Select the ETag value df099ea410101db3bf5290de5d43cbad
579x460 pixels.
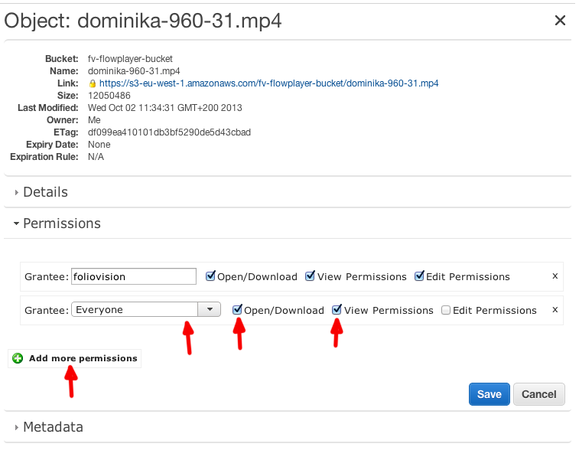[x=169, y=132]
